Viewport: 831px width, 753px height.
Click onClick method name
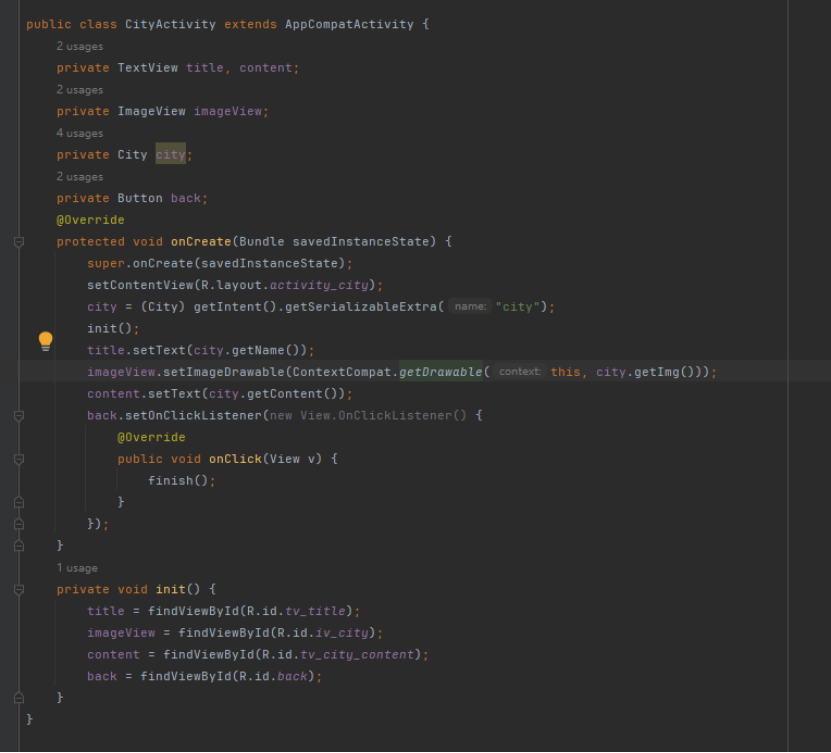[x=235, y=459]
